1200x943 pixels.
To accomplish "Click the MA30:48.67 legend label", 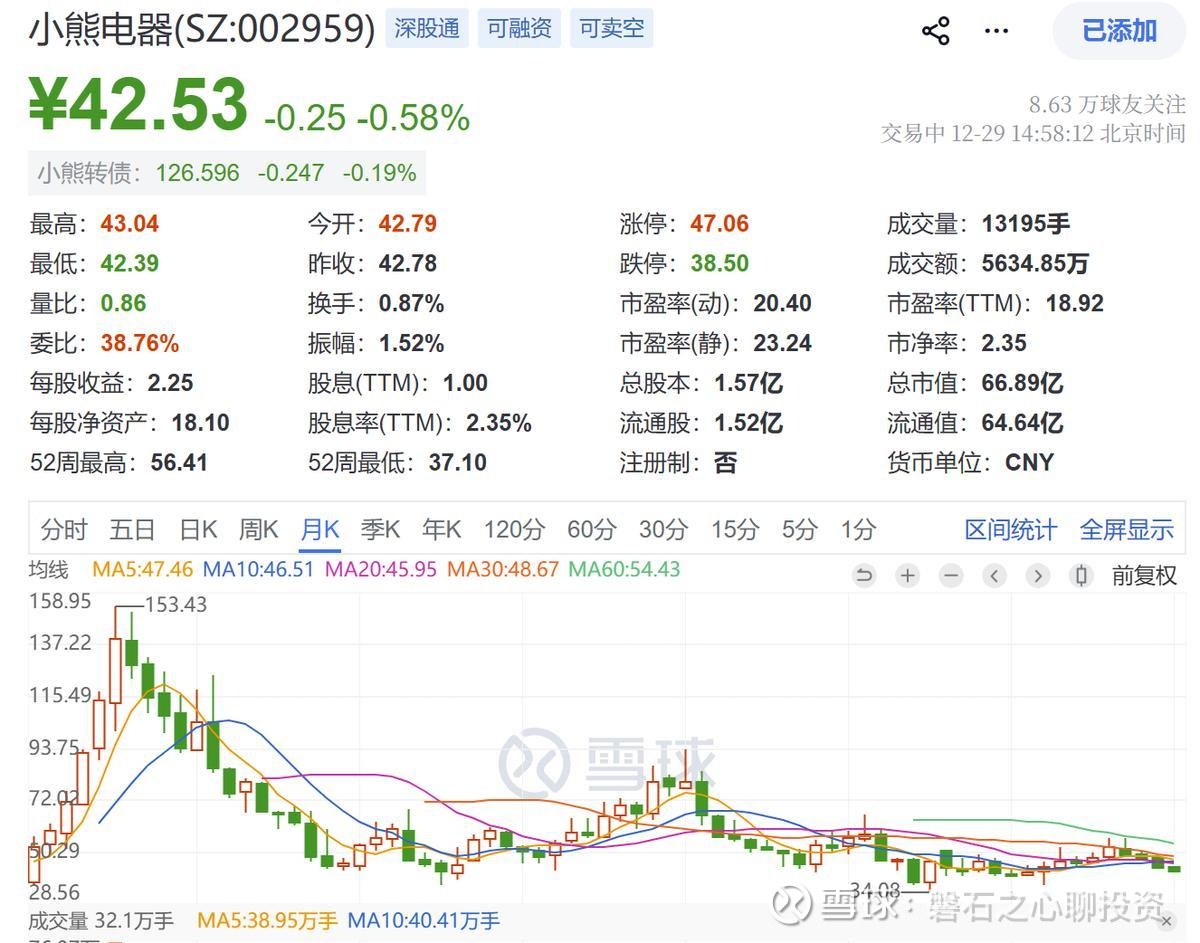I will tap(503, 570).
